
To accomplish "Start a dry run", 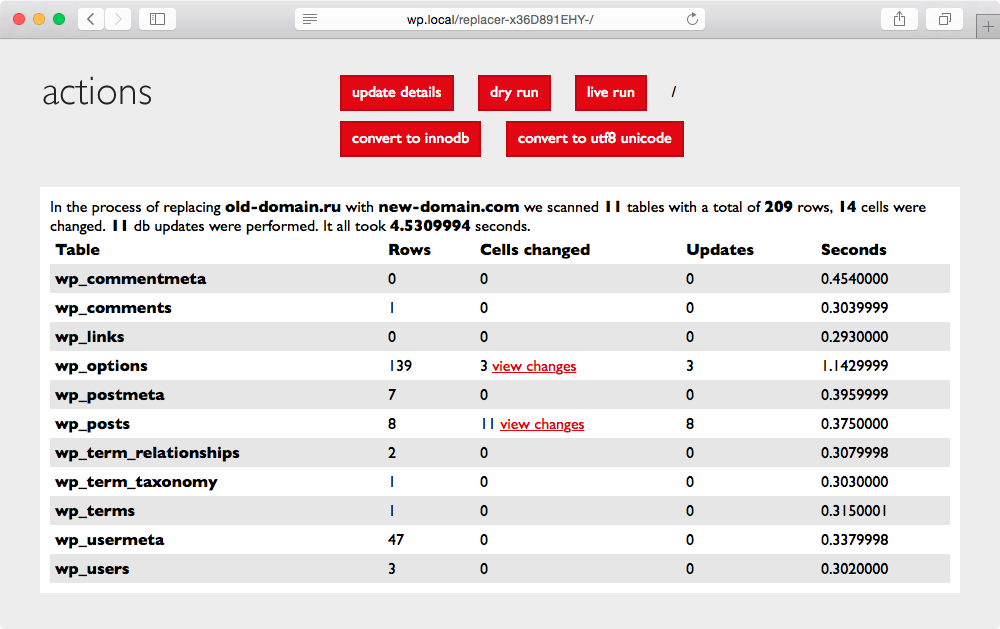I will 514,92.
